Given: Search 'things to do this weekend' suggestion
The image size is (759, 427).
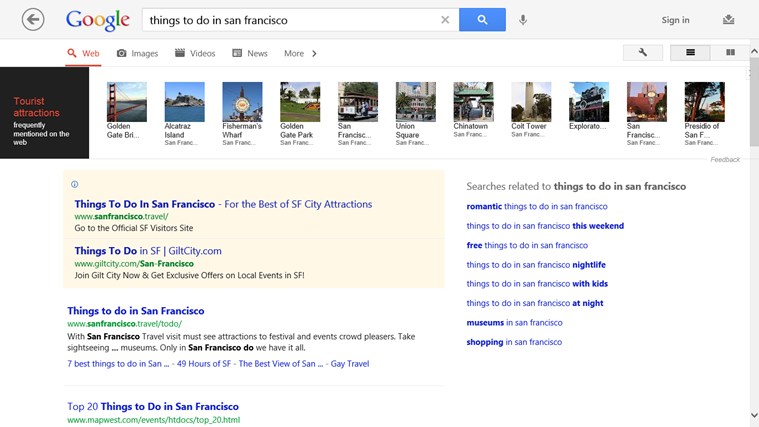Looking at the screenshot, I should tap(545, 226).
